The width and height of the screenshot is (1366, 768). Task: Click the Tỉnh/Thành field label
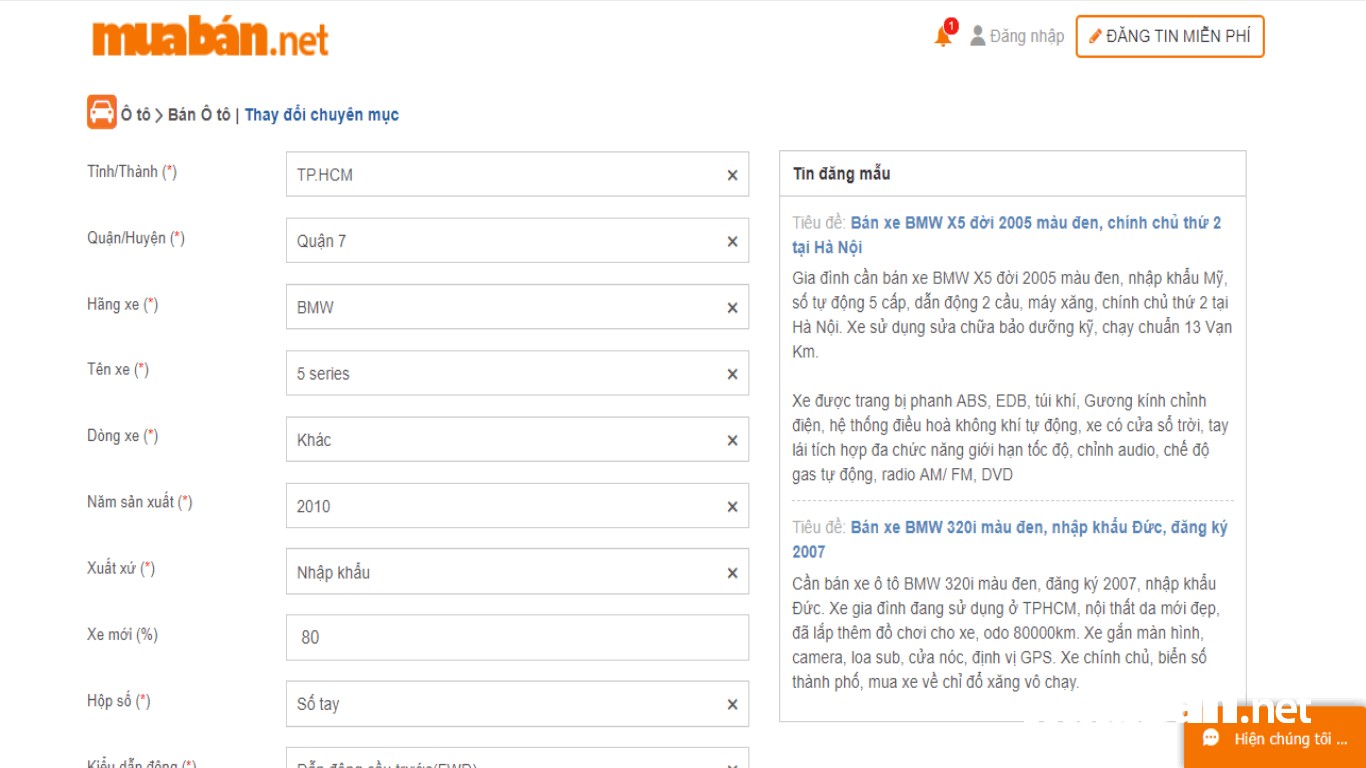tap(132, 172)
